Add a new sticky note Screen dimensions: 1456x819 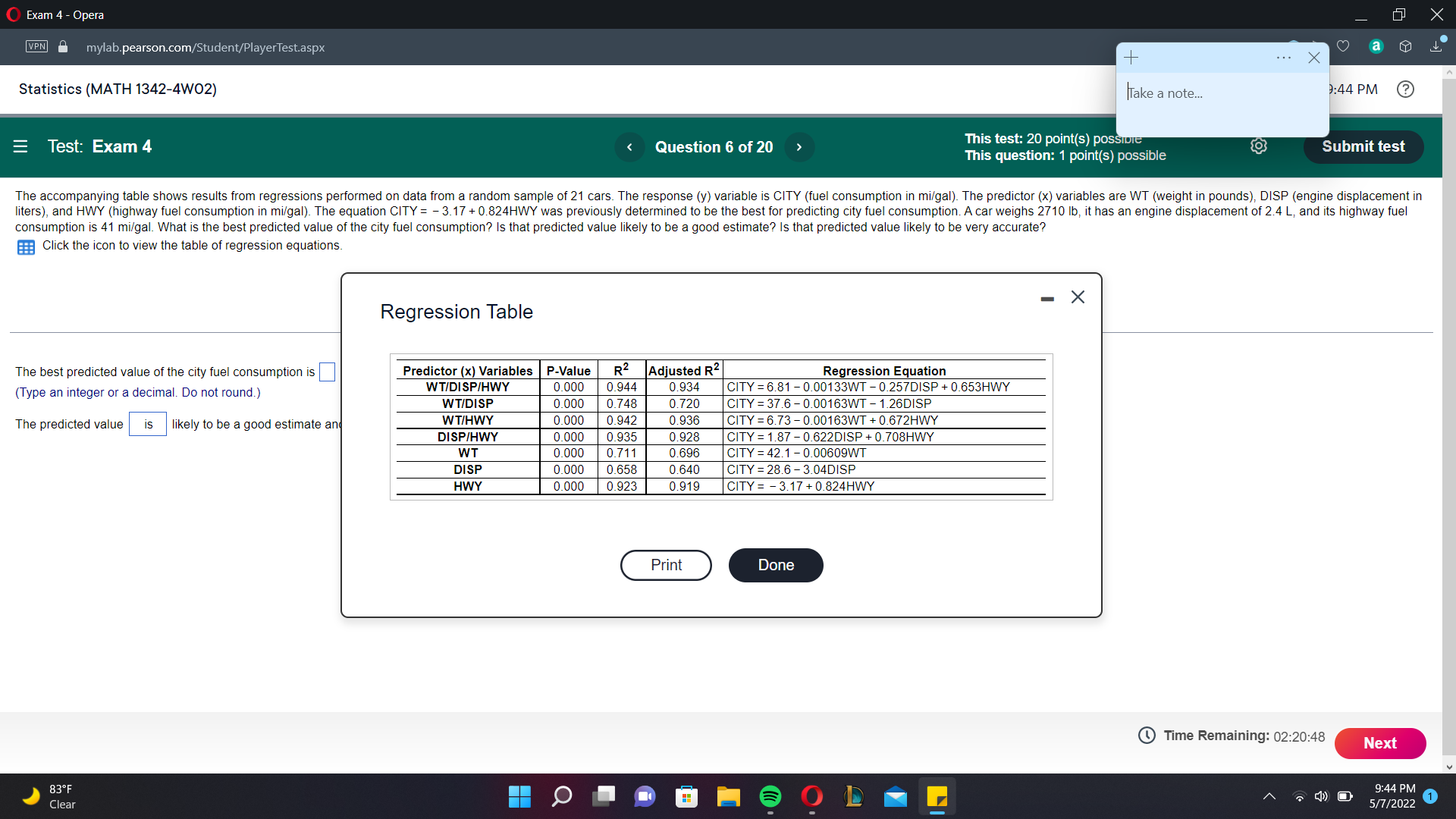coord(1131,58)
